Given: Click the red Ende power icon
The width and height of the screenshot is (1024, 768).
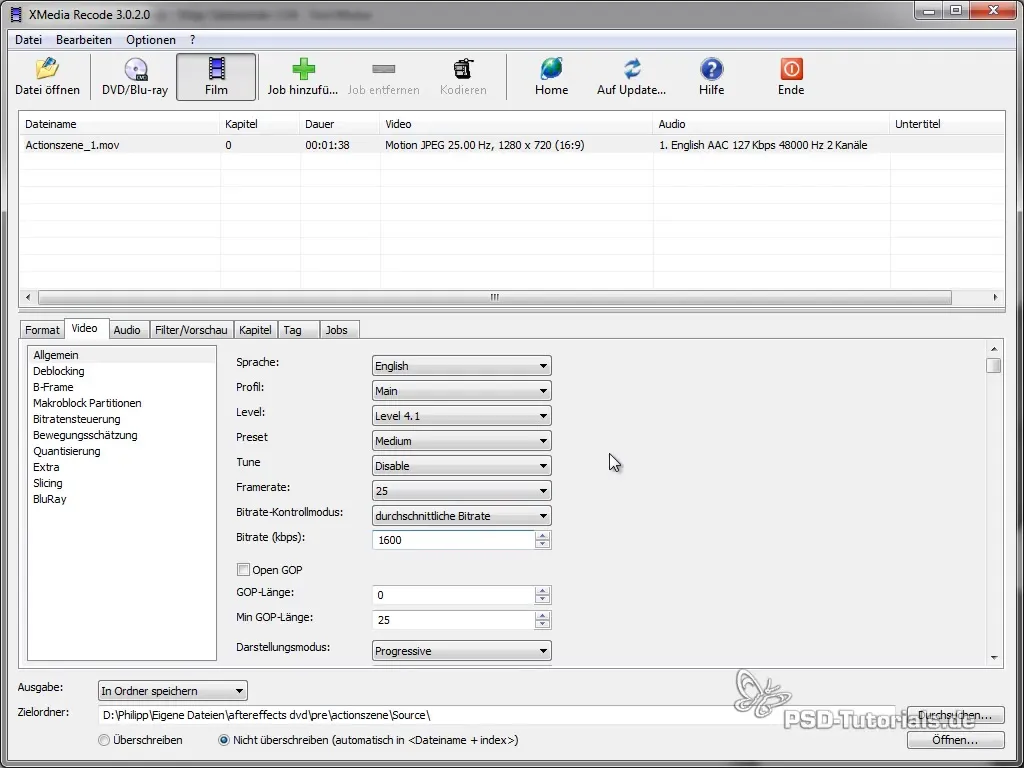Looking at the screenshot, I should tap(791, 69).
